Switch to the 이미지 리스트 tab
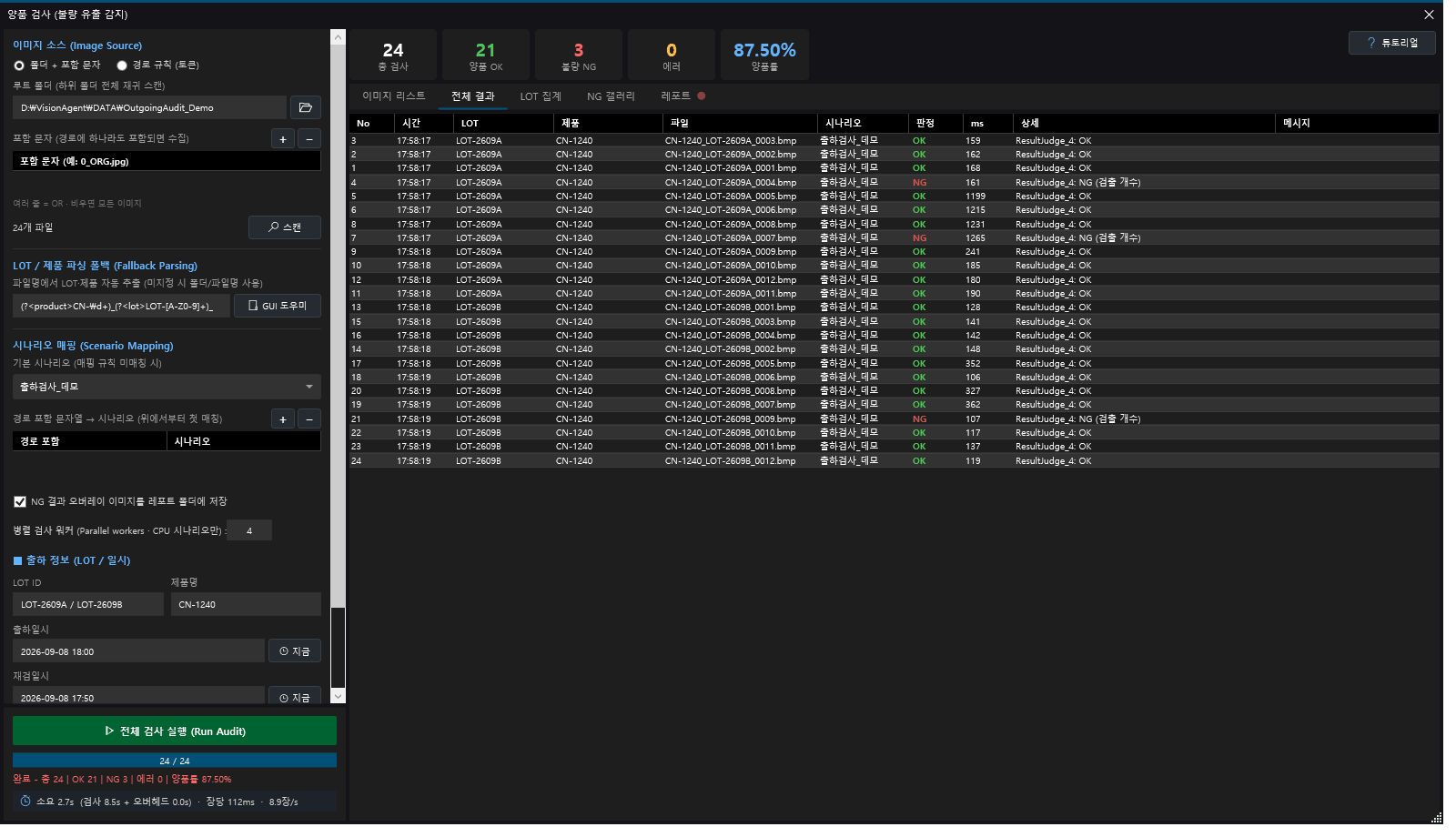 click(x=393, y=96)
